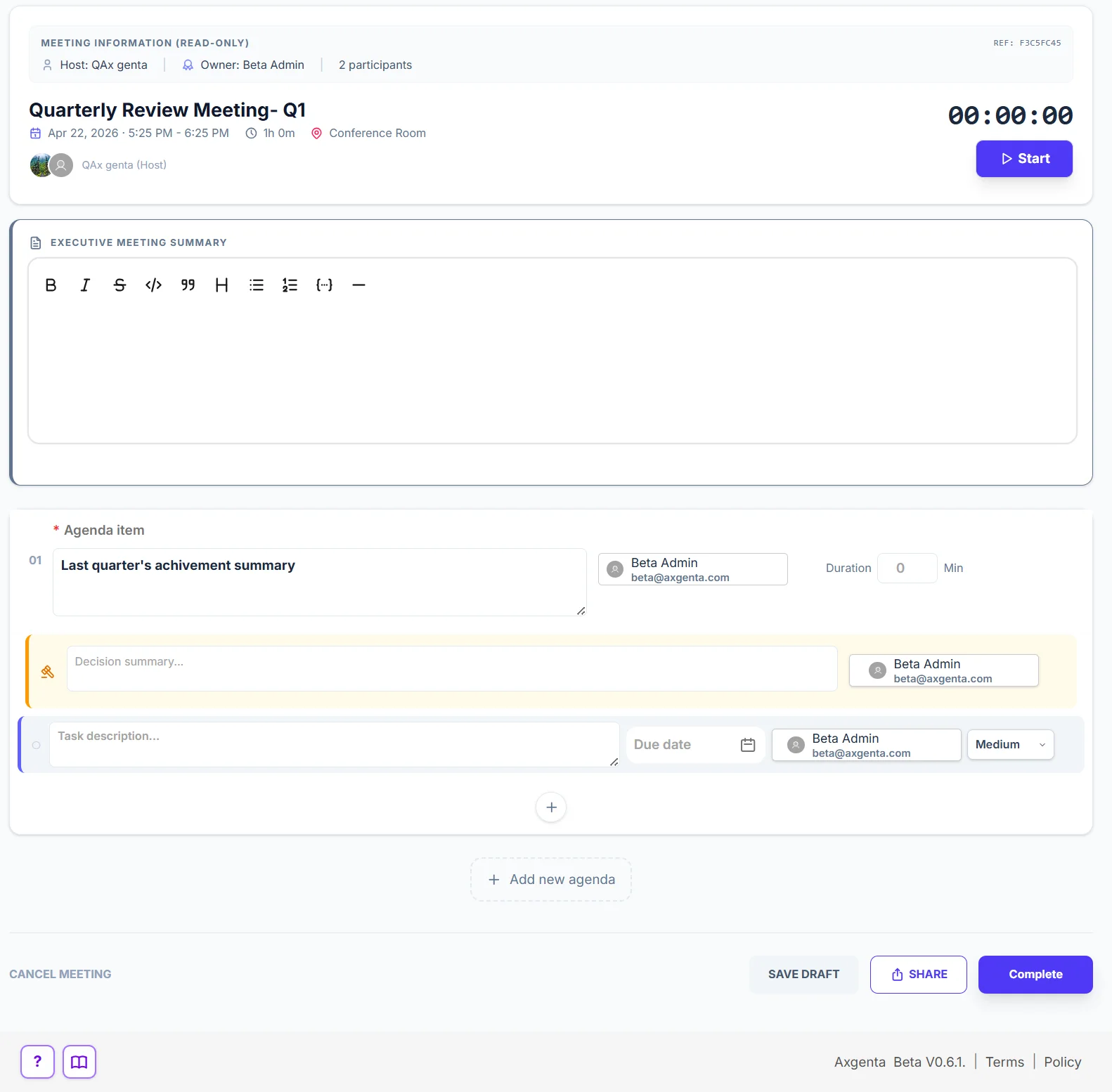Open the Due date calendar picker
Screen dimensions: 1112x1092
tap(748, 745)
